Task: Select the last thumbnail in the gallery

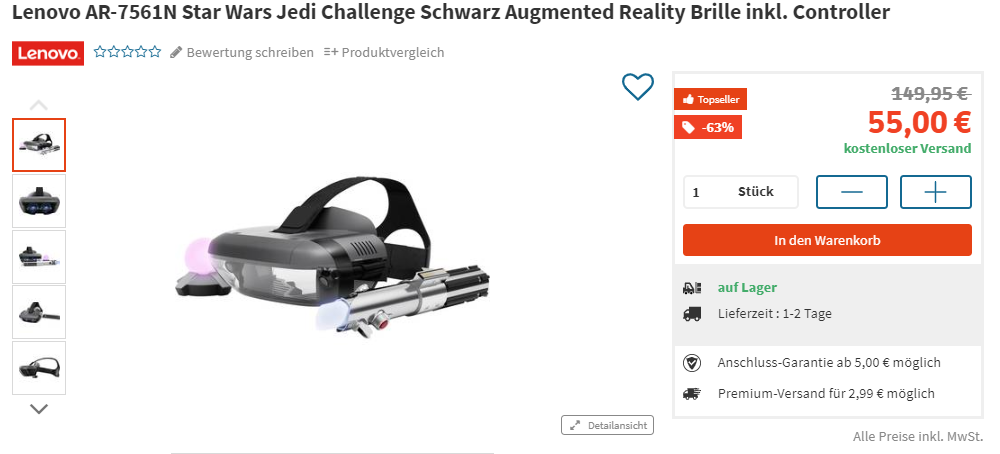Action: tap(39, 368)
